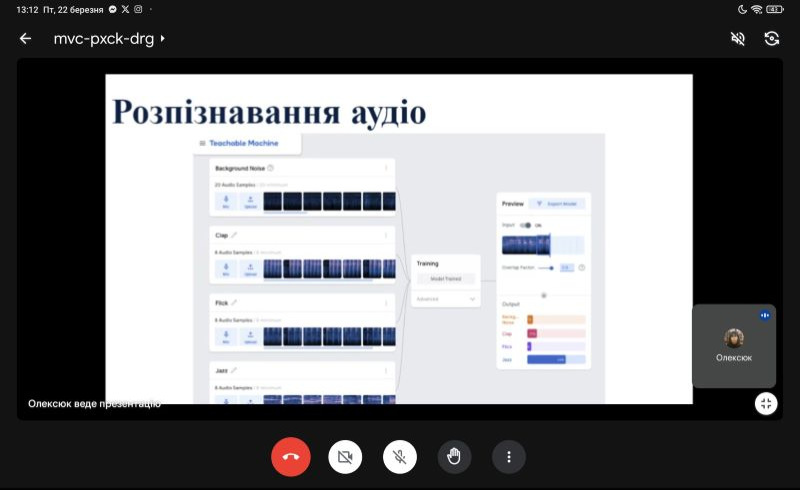Toggle the Input ON switch
Screen dimensions: 800x490
(526, 225)
